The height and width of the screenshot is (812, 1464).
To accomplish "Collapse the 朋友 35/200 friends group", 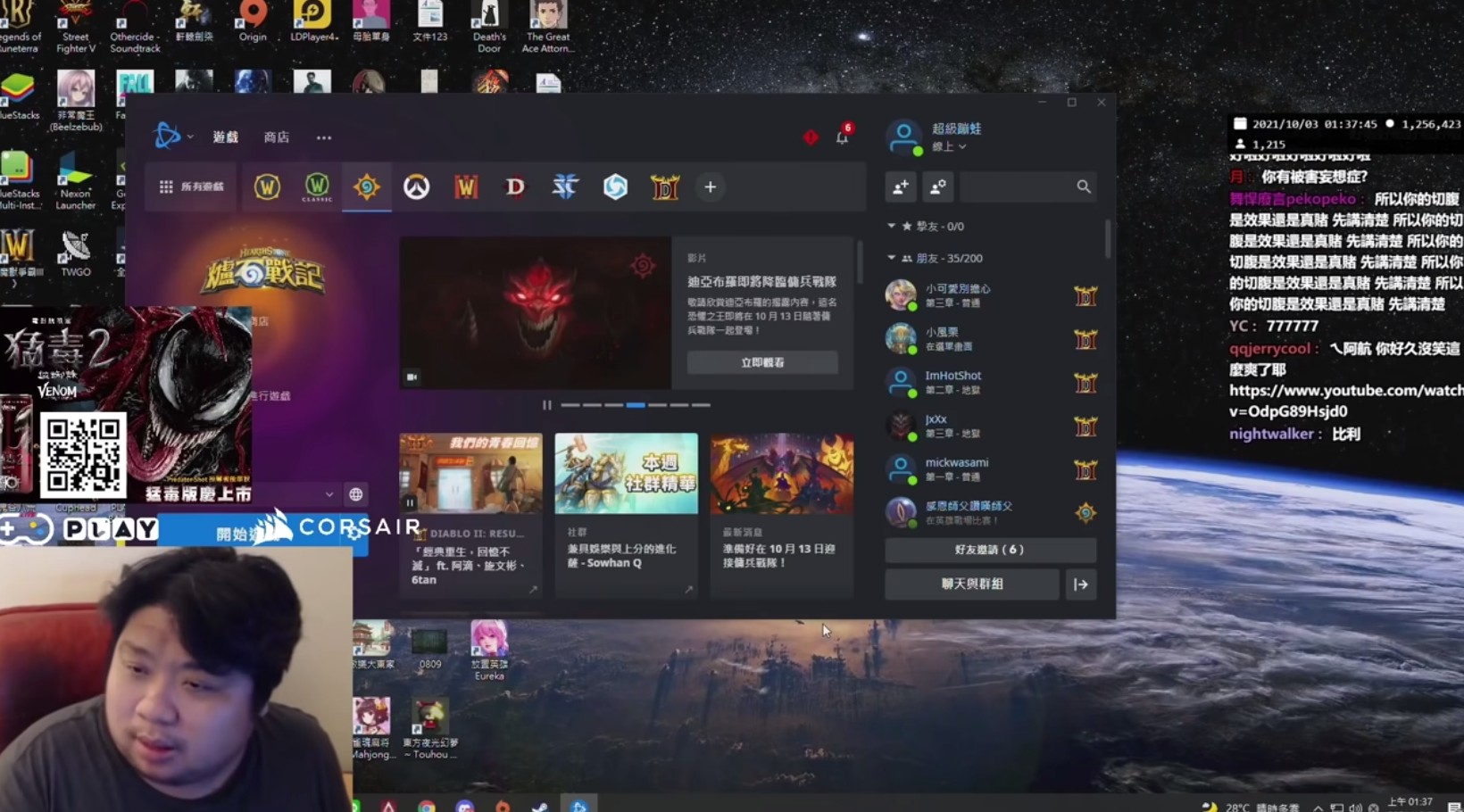I will (x=891, y=258).
